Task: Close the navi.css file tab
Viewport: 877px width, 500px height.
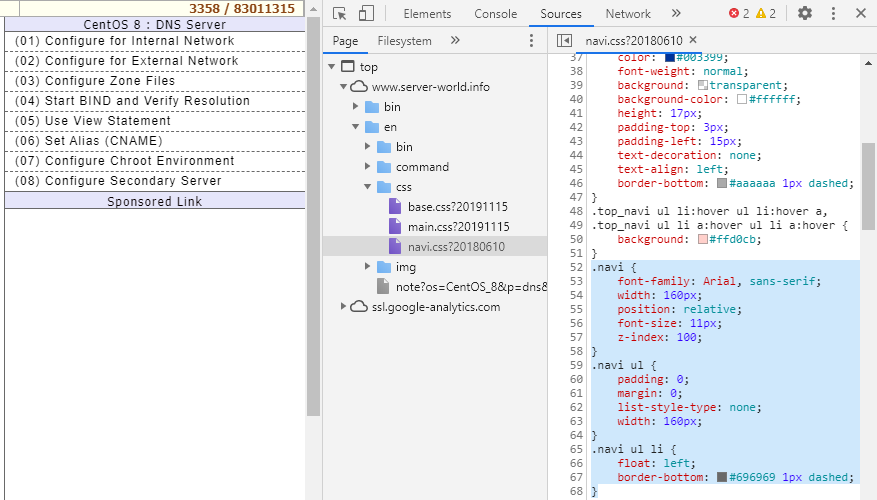Action: pyautogui.click(x=693, y=40)
